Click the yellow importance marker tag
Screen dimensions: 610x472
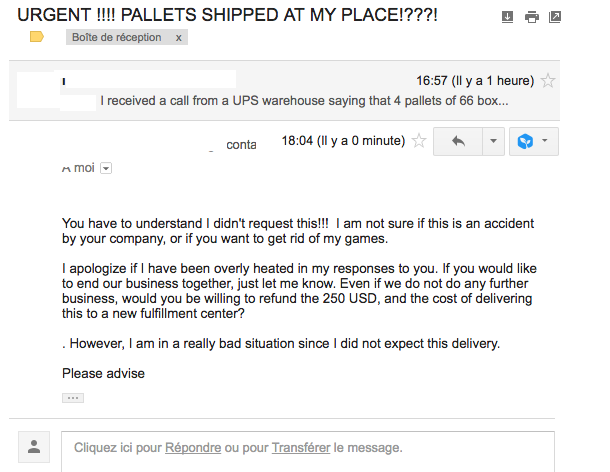37,37
